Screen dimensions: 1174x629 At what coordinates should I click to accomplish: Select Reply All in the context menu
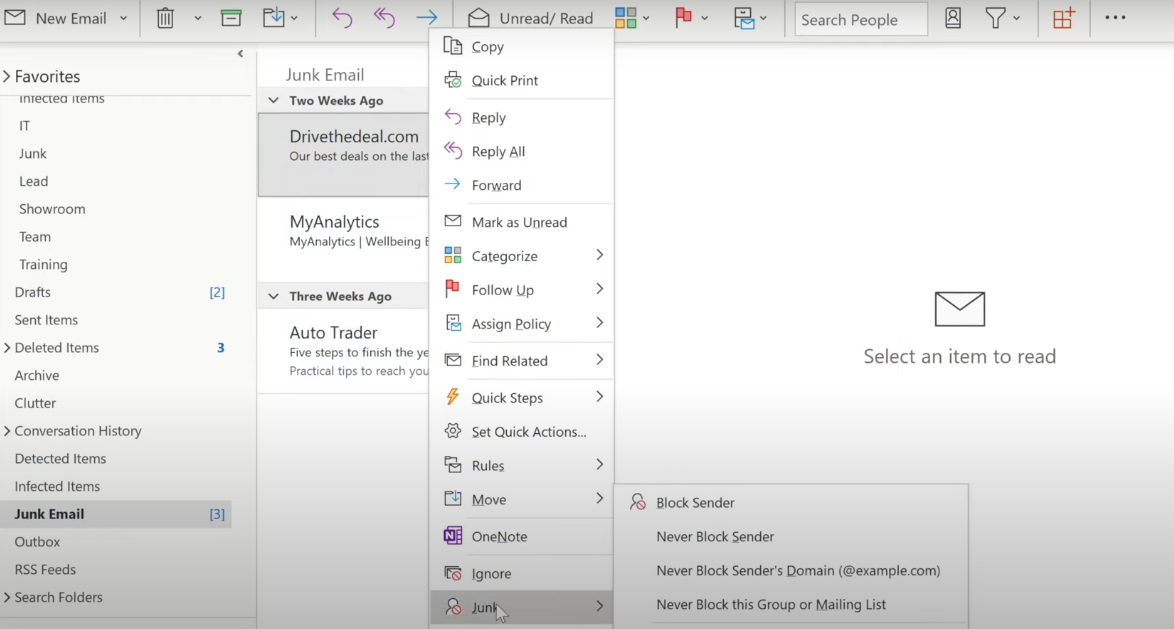pyautogui.click(x=522, y=151)
